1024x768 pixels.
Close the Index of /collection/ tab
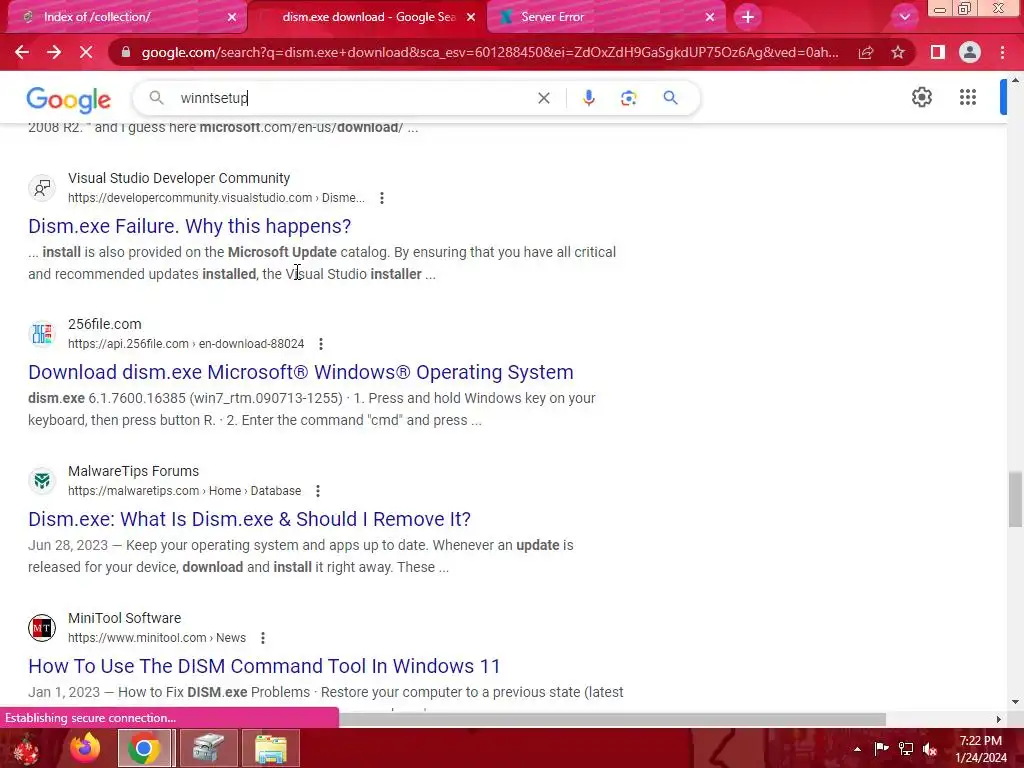pos(232,17)
